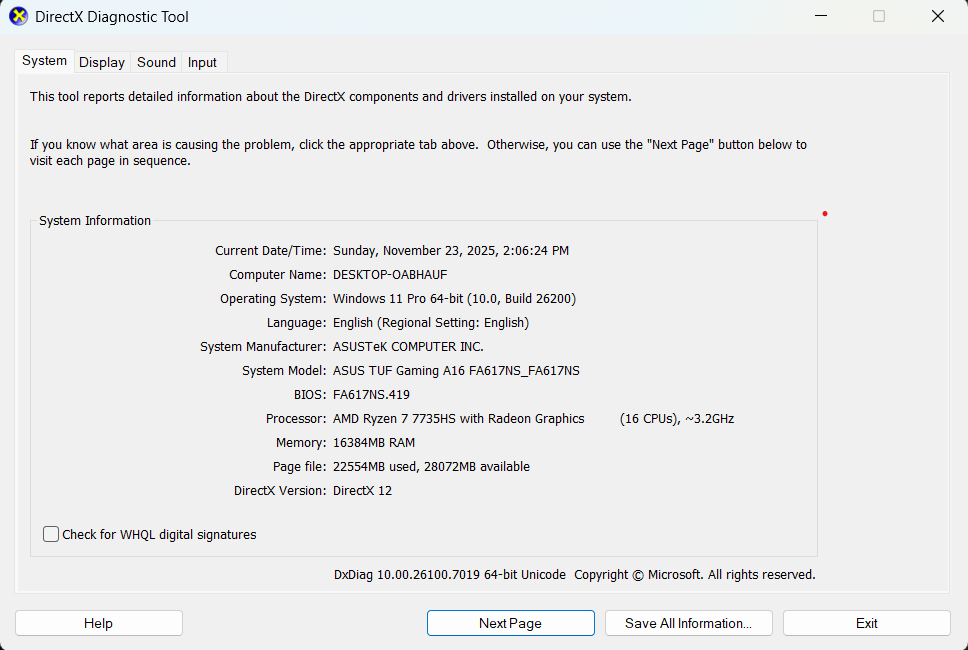Screen dimensions: 968x650
Task: Click the DirectX Version value text
Action: coord(362,491)
